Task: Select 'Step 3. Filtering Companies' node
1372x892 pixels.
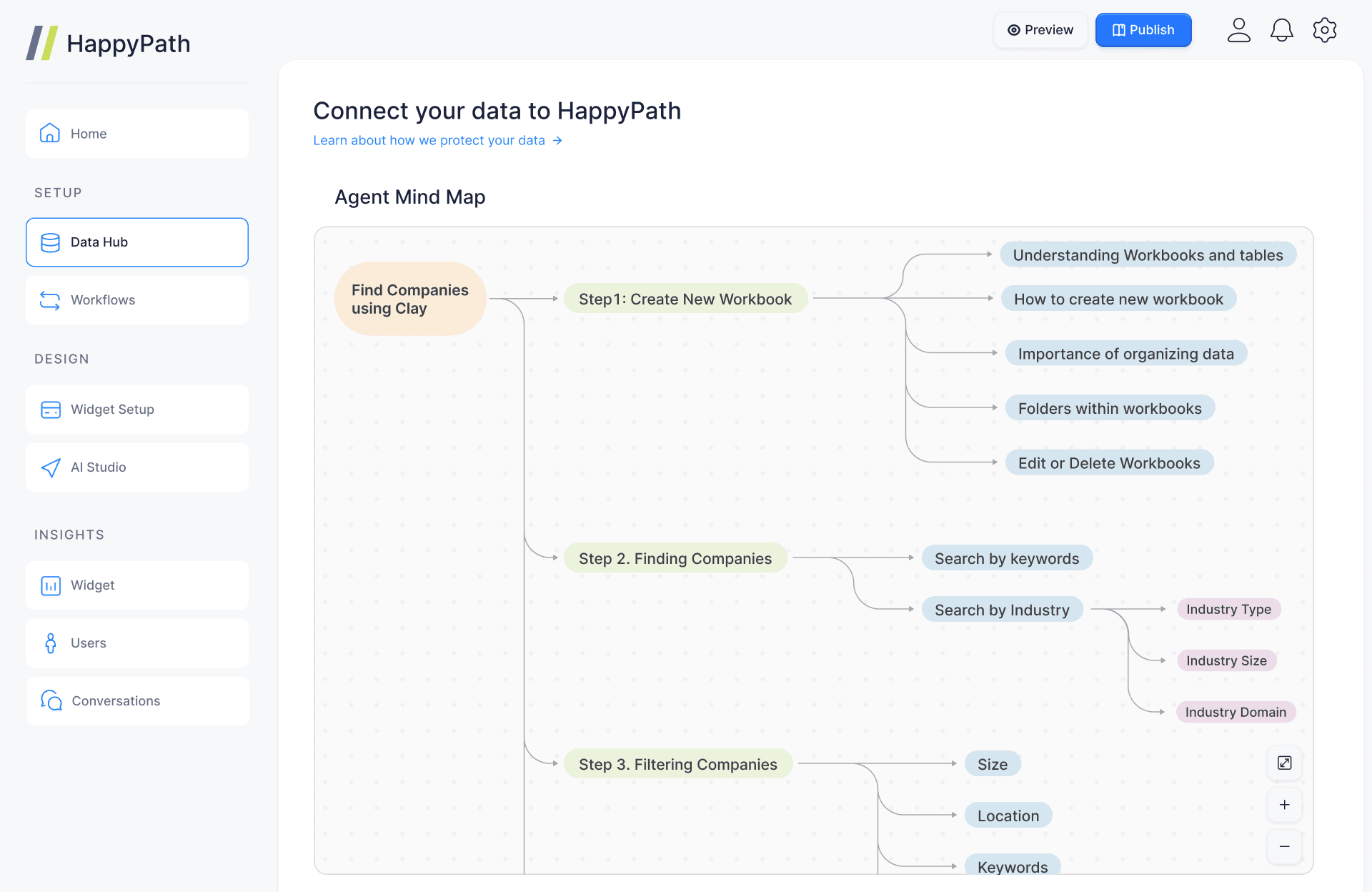Action: 678,764
